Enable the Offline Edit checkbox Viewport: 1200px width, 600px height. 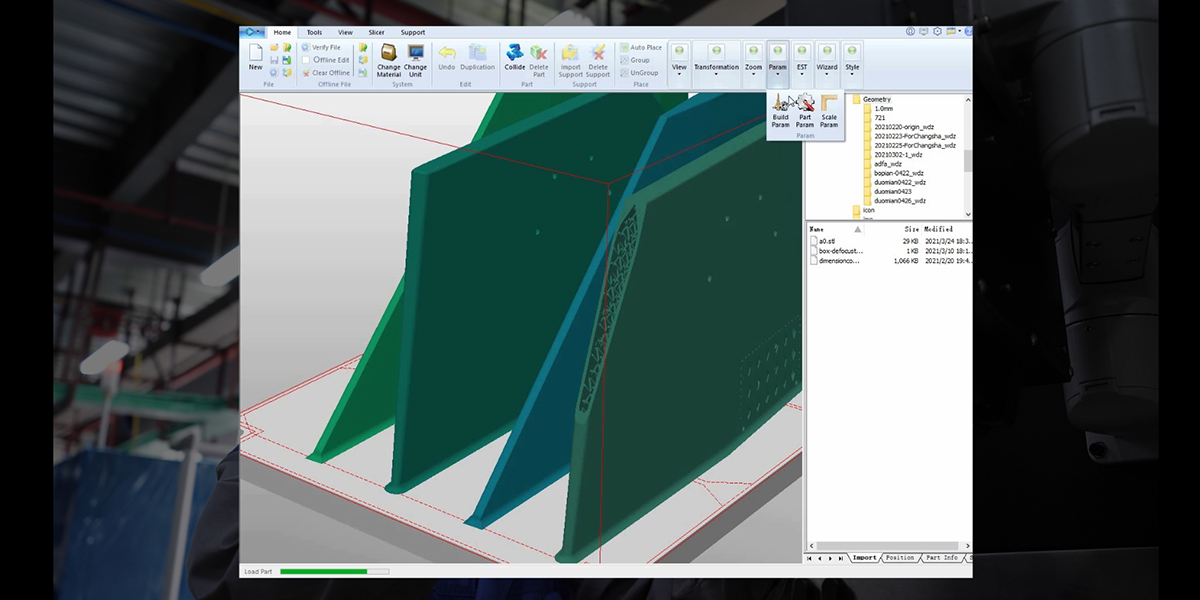coord(306,60)
